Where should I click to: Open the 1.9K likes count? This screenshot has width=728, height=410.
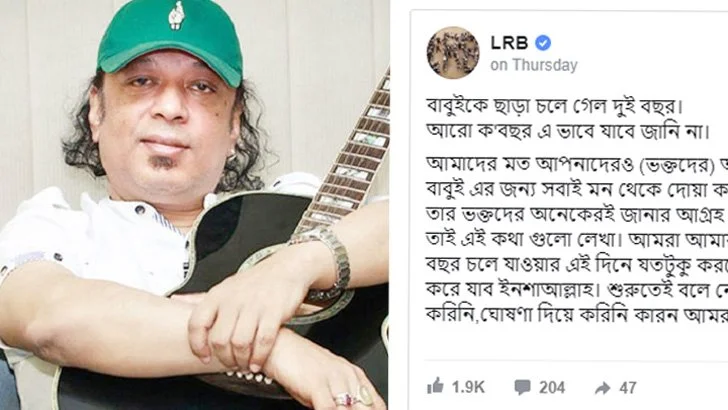[468, 387]
